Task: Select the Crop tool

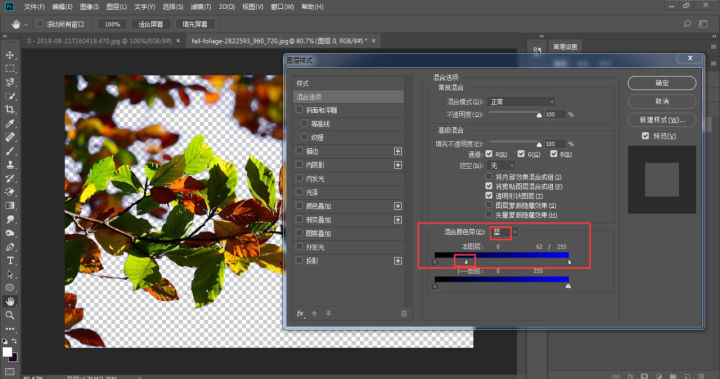Action: pos(10,109)
